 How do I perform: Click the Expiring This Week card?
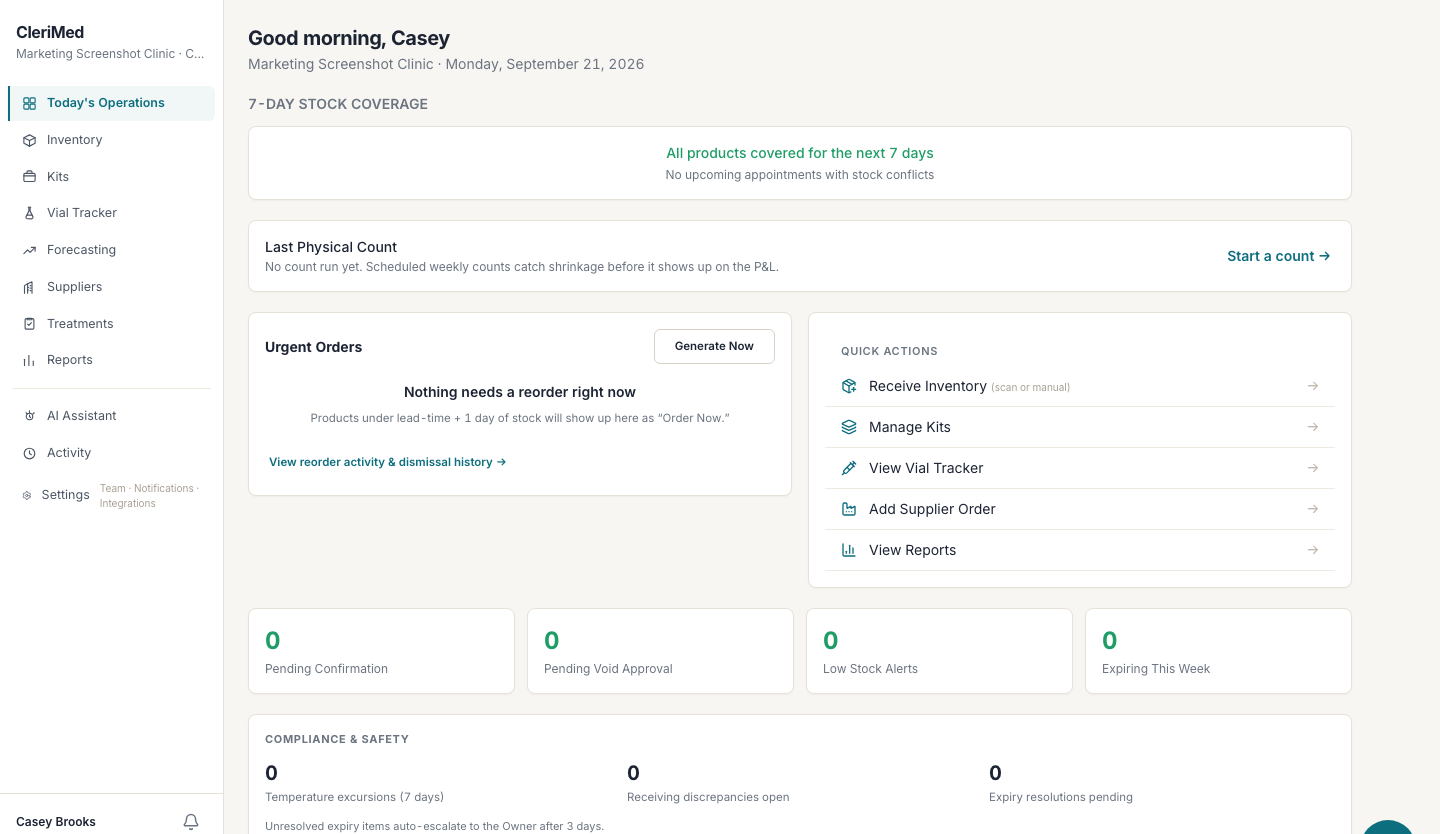tap(1218, 651)
